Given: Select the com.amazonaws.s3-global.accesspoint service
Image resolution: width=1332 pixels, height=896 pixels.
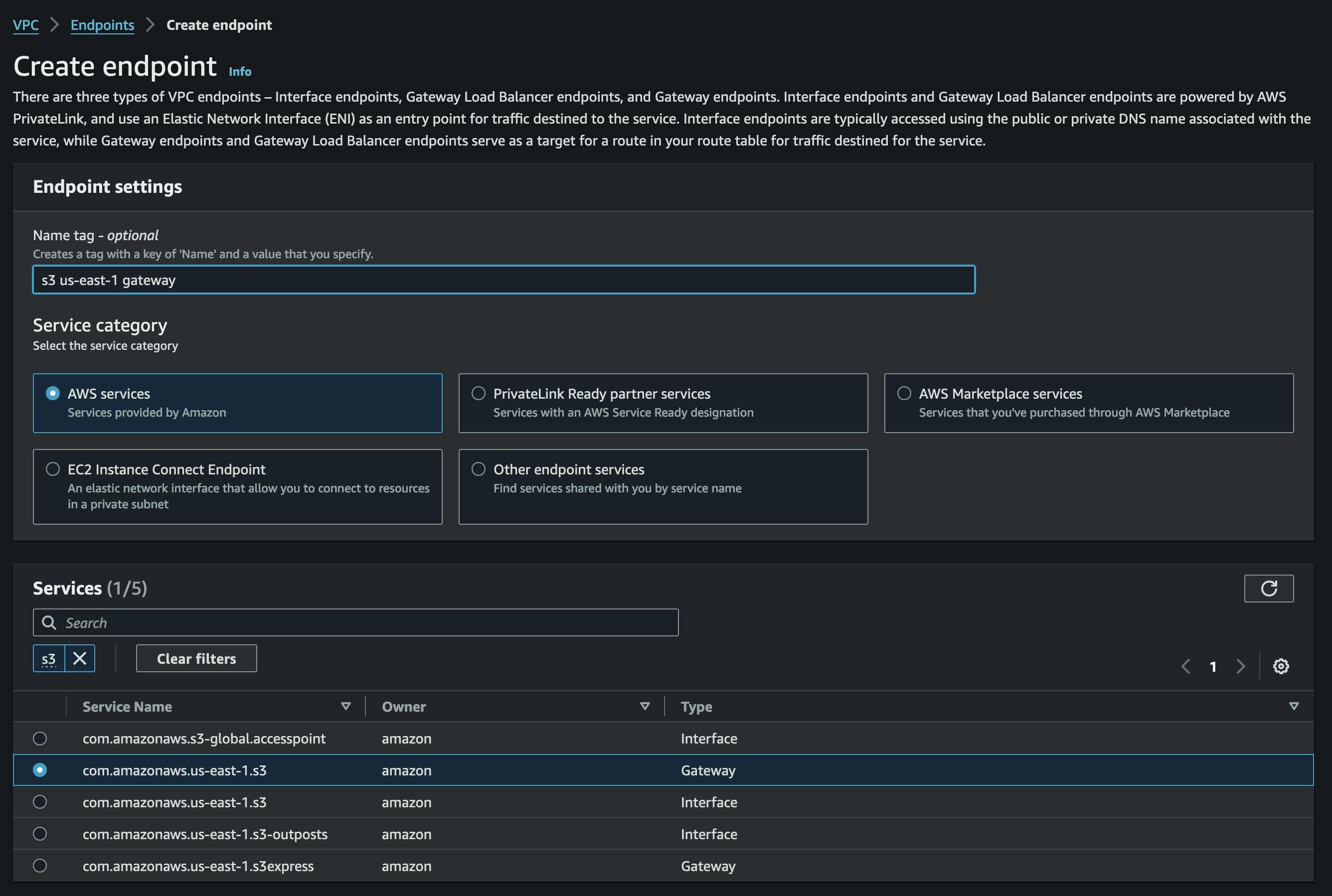Looking at the screenshot, I should [x=40, y=739].
